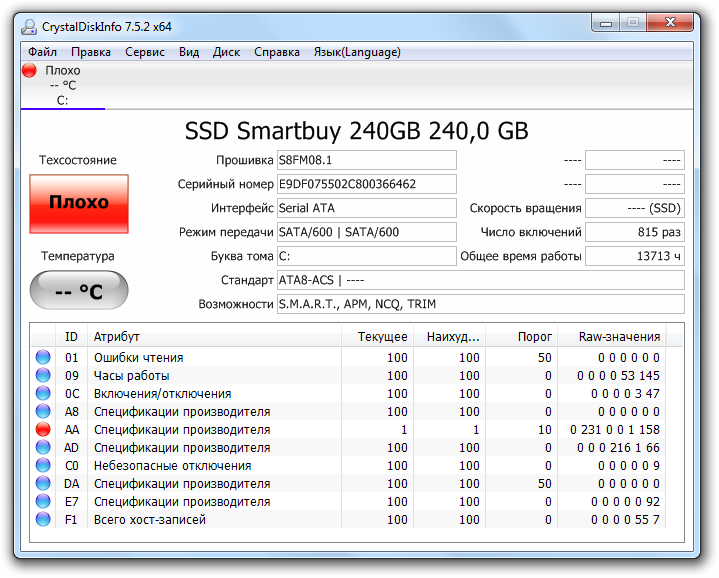Click the Текущее column header
Viewport: 719px width, 578px height.
(x=377, y=337)
